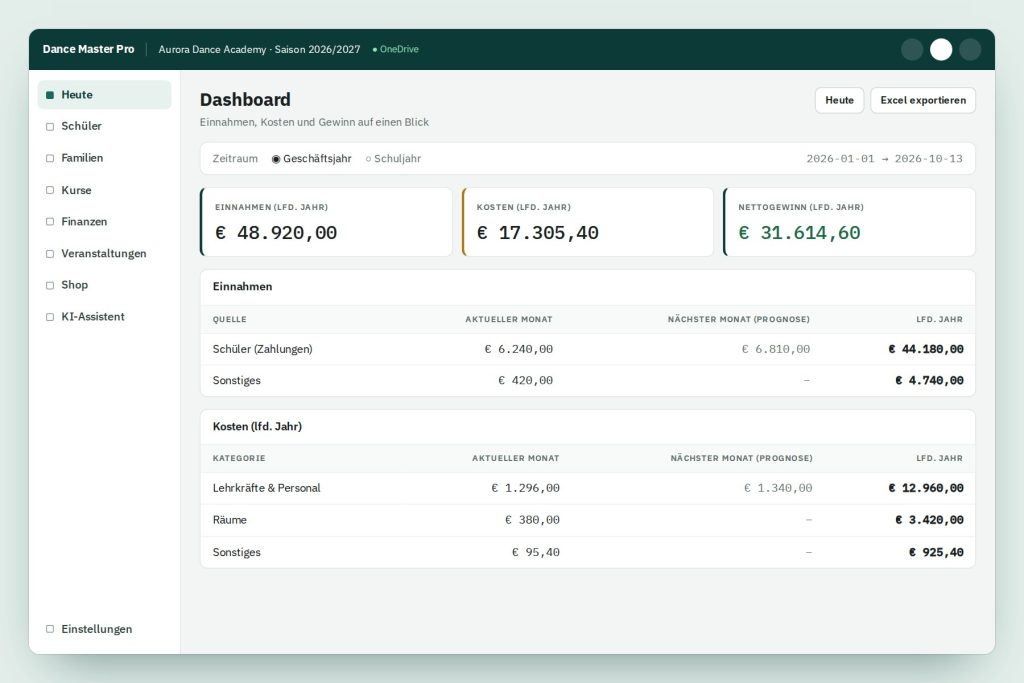1024x683 pixels.
Task: Click the yearly value € 44.180,00
Action: click(926, 349)
